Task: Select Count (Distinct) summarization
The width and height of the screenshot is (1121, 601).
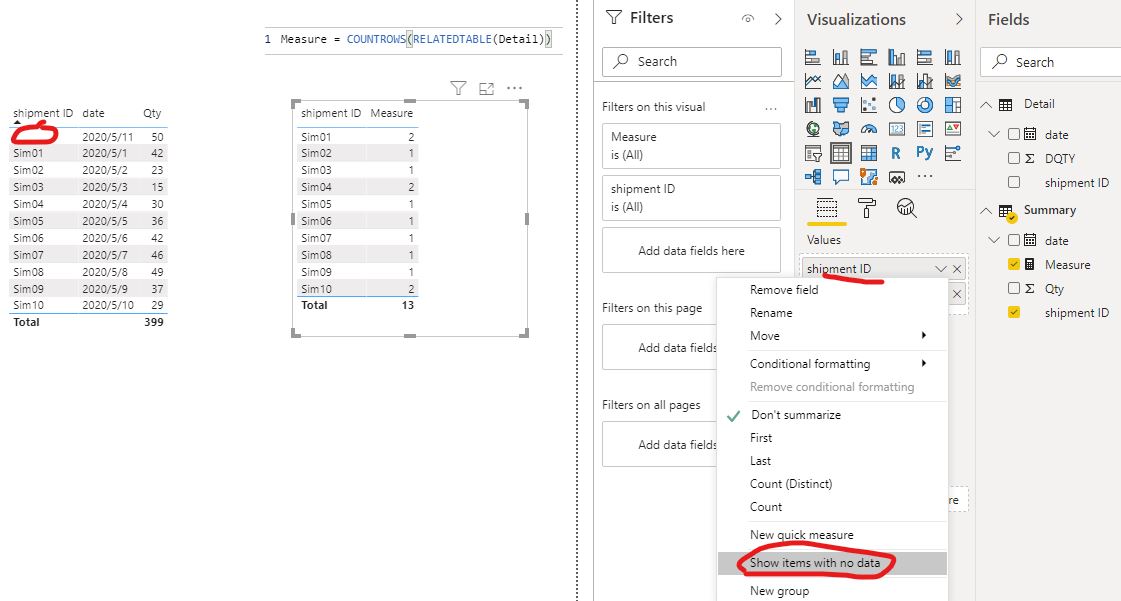Action: (x=832, y=484)
